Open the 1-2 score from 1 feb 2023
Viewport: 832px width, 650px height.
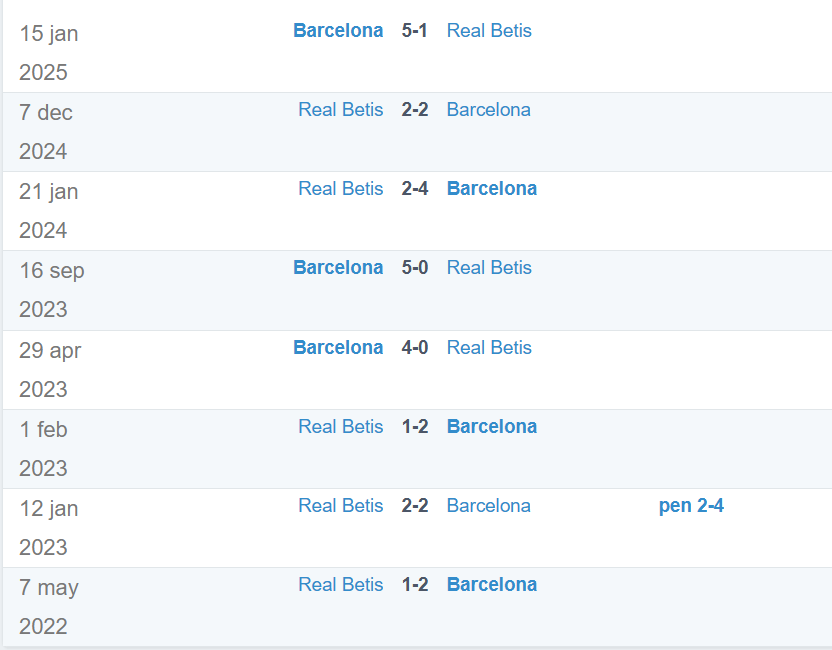pos(414,427)
